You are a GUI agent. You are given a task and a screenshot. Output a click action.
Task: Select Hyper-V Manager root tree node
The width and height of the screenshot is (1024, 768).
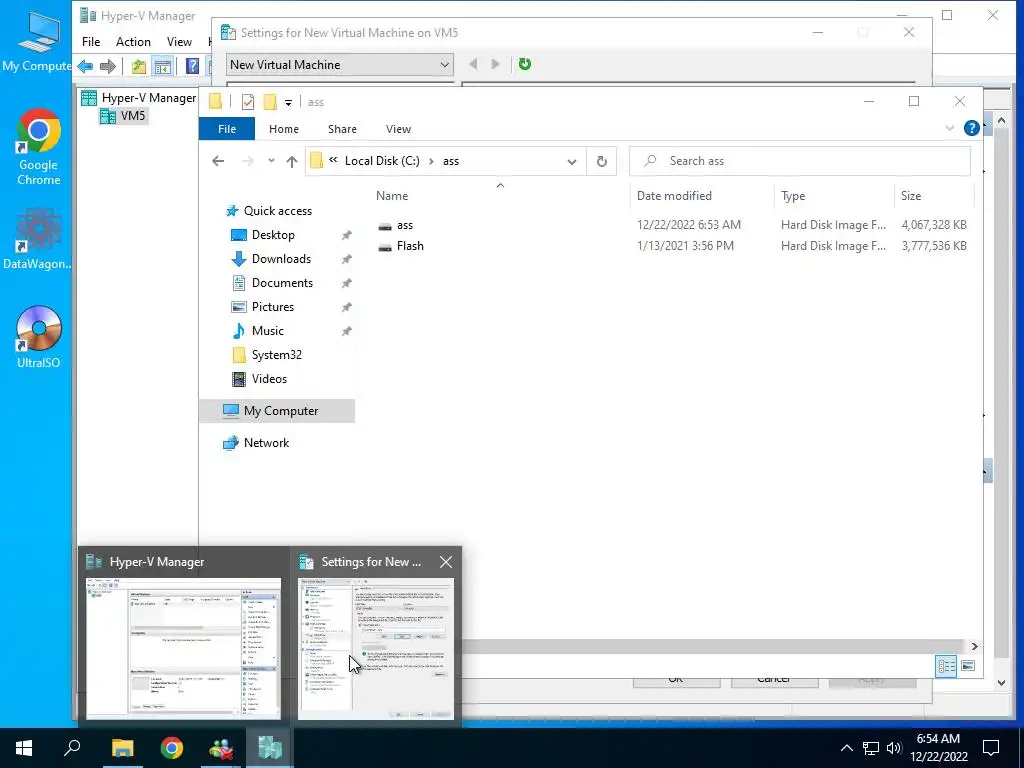138,98
